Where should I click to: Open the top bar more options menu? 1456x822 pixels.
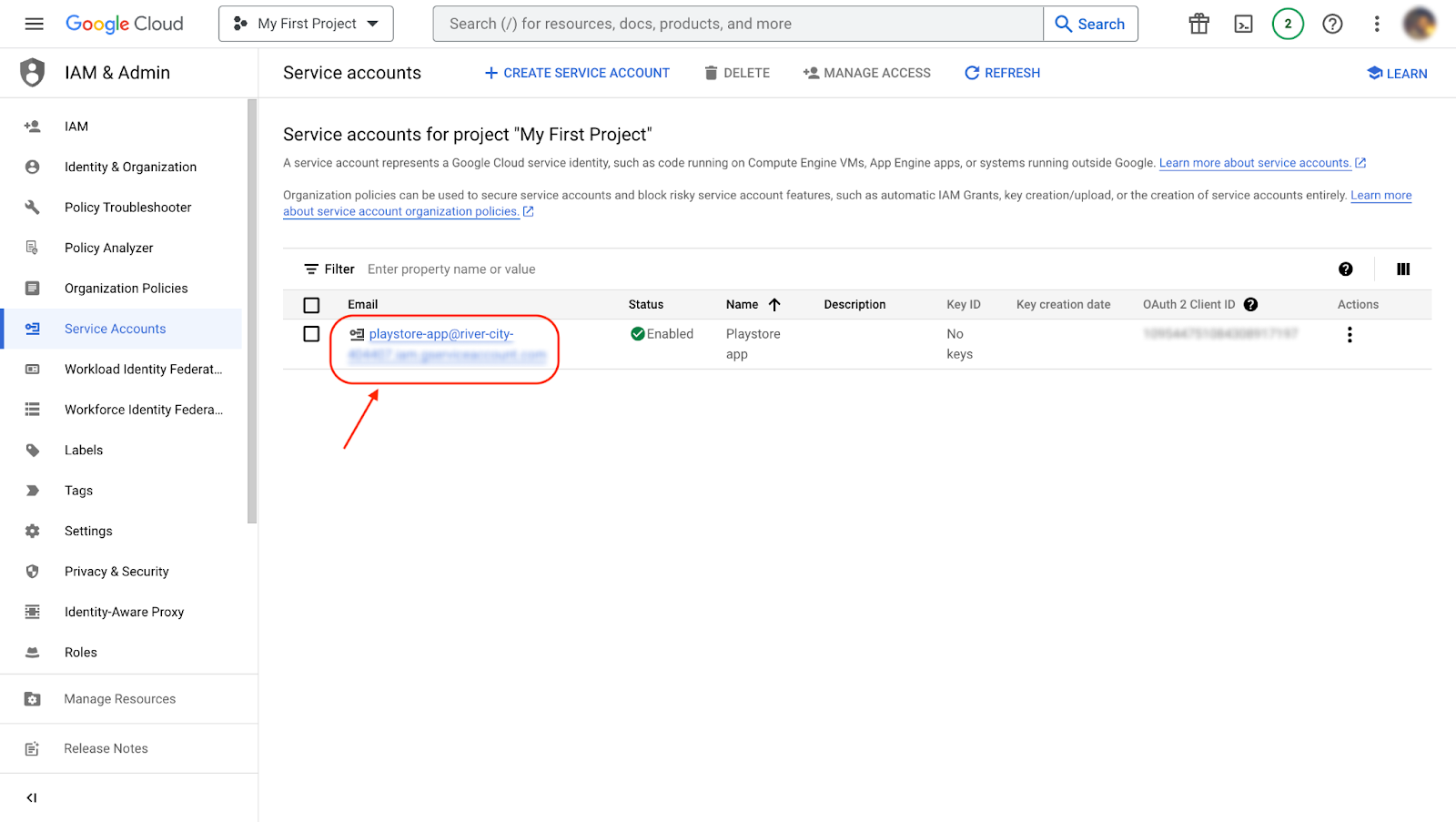1376,24
